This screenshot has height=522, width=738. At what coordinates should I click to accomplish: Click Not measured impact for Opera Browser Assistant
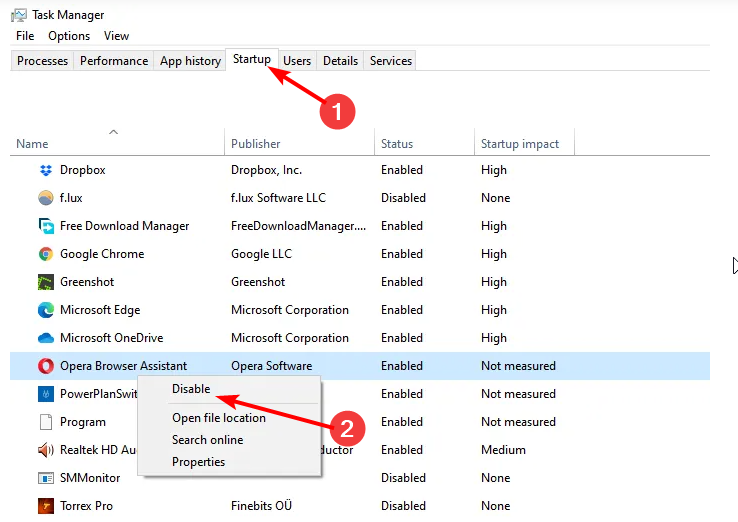pos(518,366)
